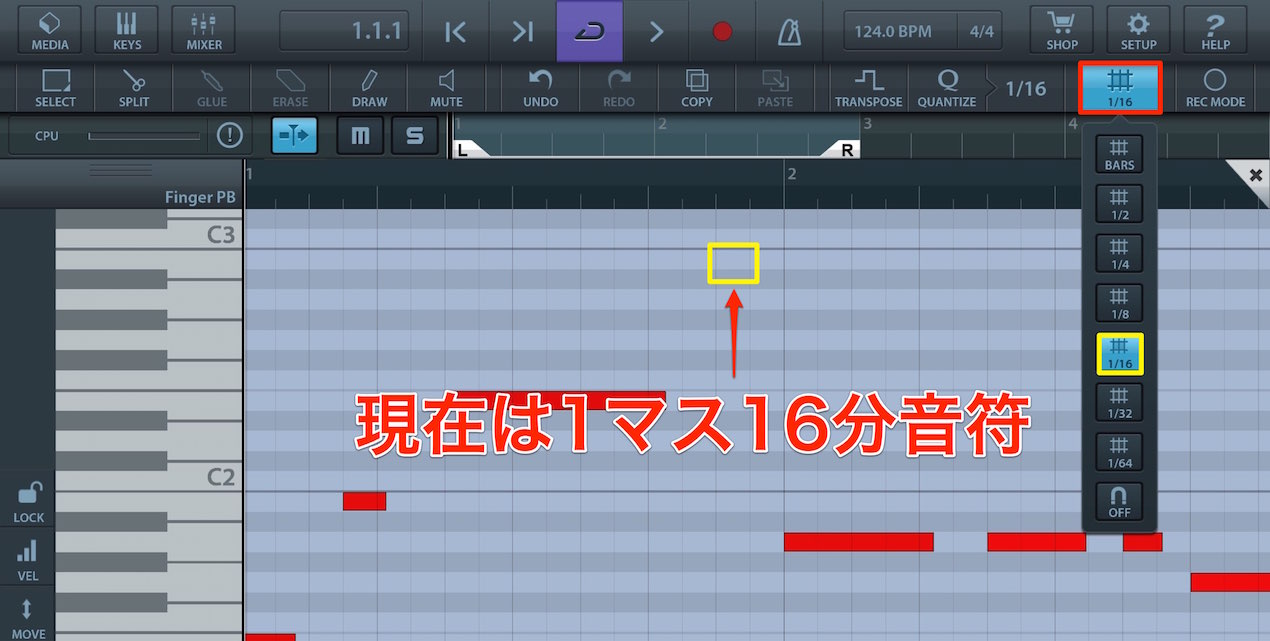Toggle the metronome click
This screenshot has height=641, width=1270.
tap(789, 31)
